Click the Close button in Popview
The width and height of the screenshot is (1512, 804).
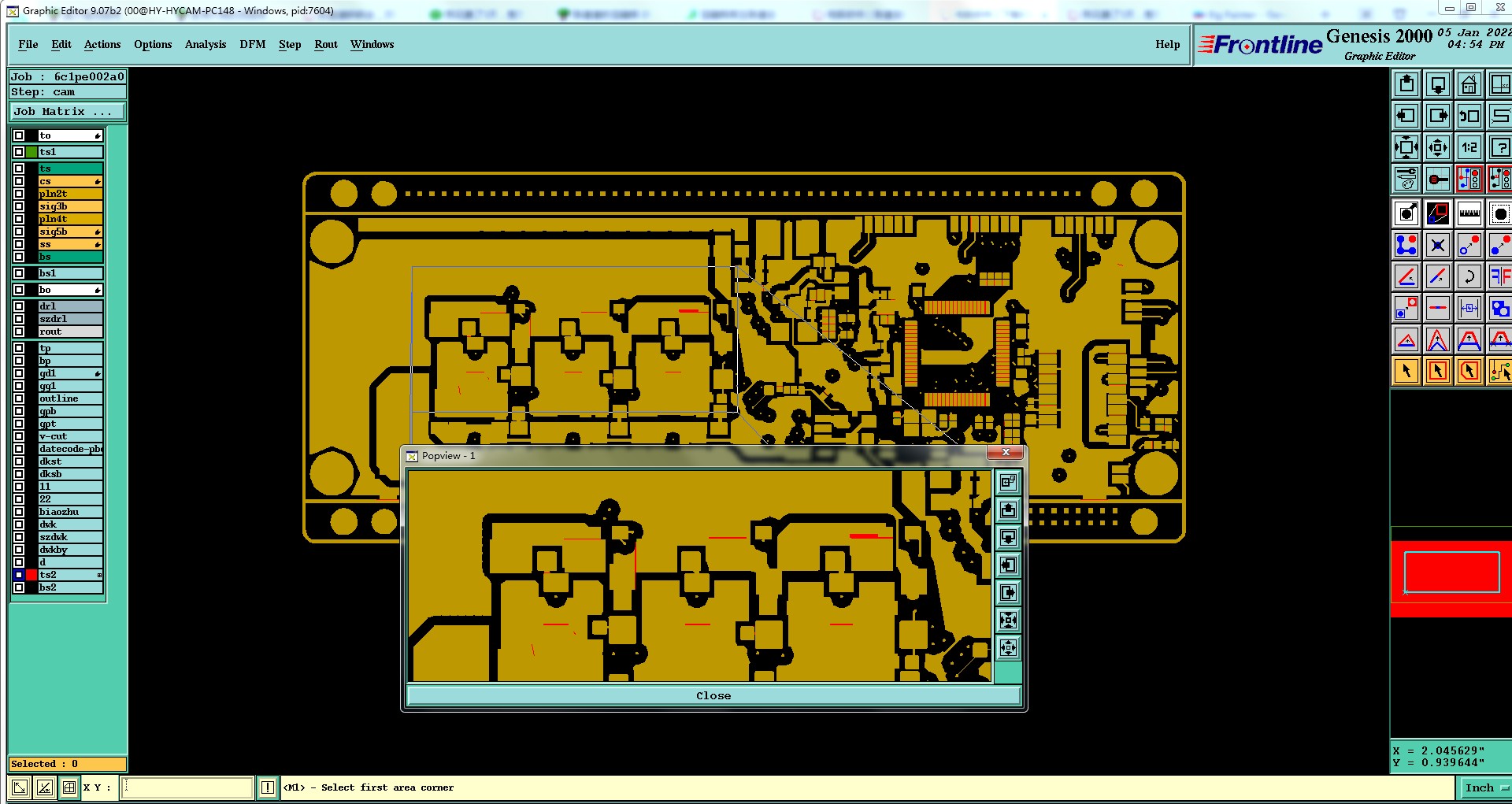(713, 695)
